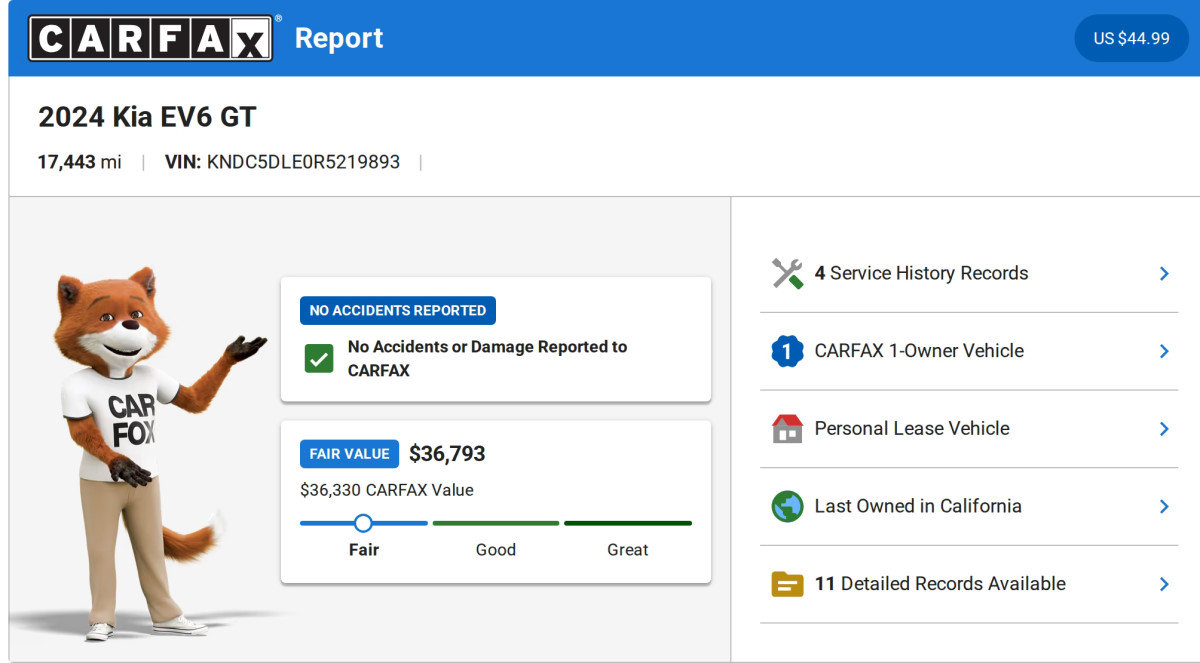This screenshot has height=663, width=1200.
Task: Click the Report heading text
Action: tap(339, 38)
